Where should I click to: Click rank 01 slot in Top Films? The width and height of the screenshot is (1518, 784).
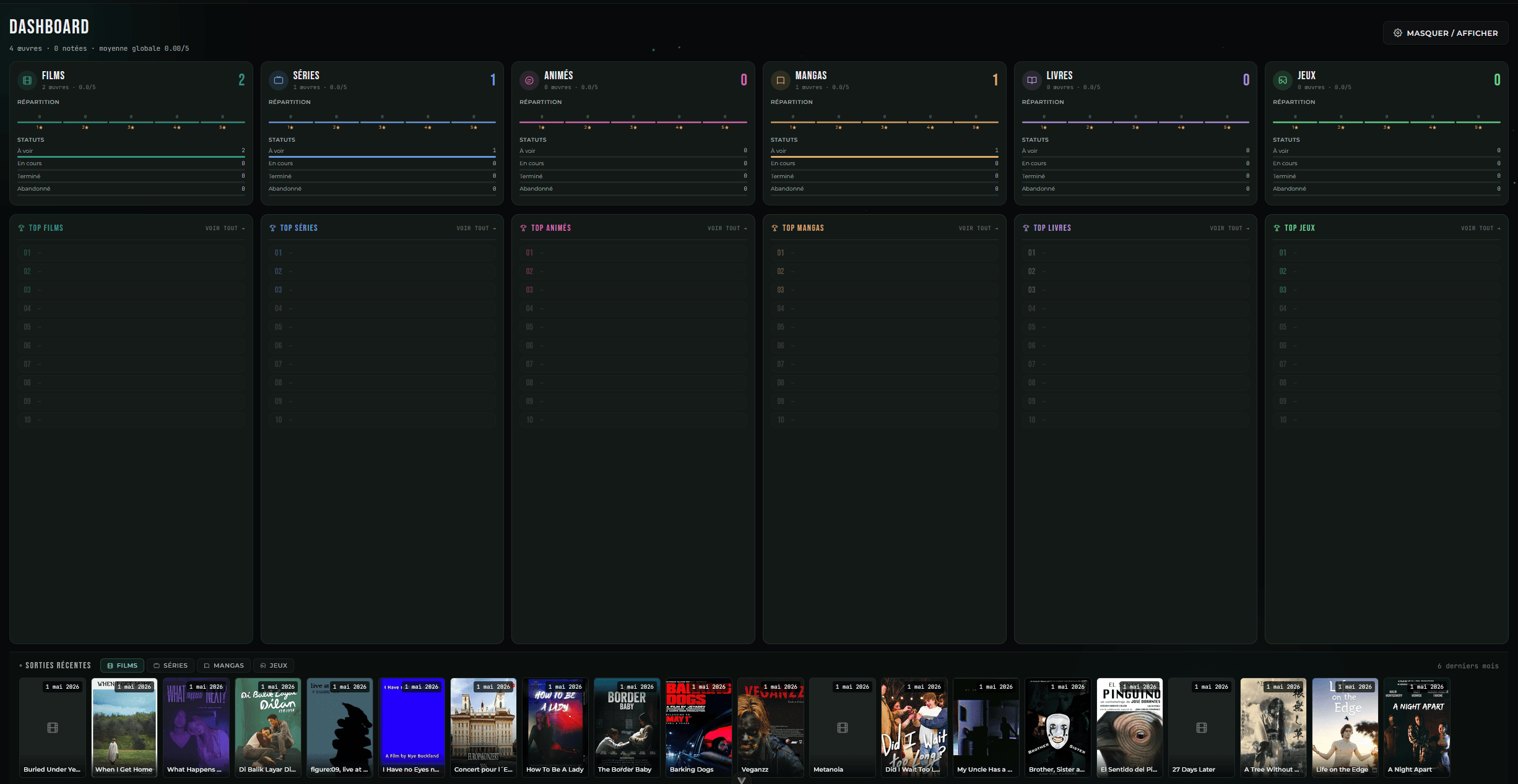(x=131, y=253)
